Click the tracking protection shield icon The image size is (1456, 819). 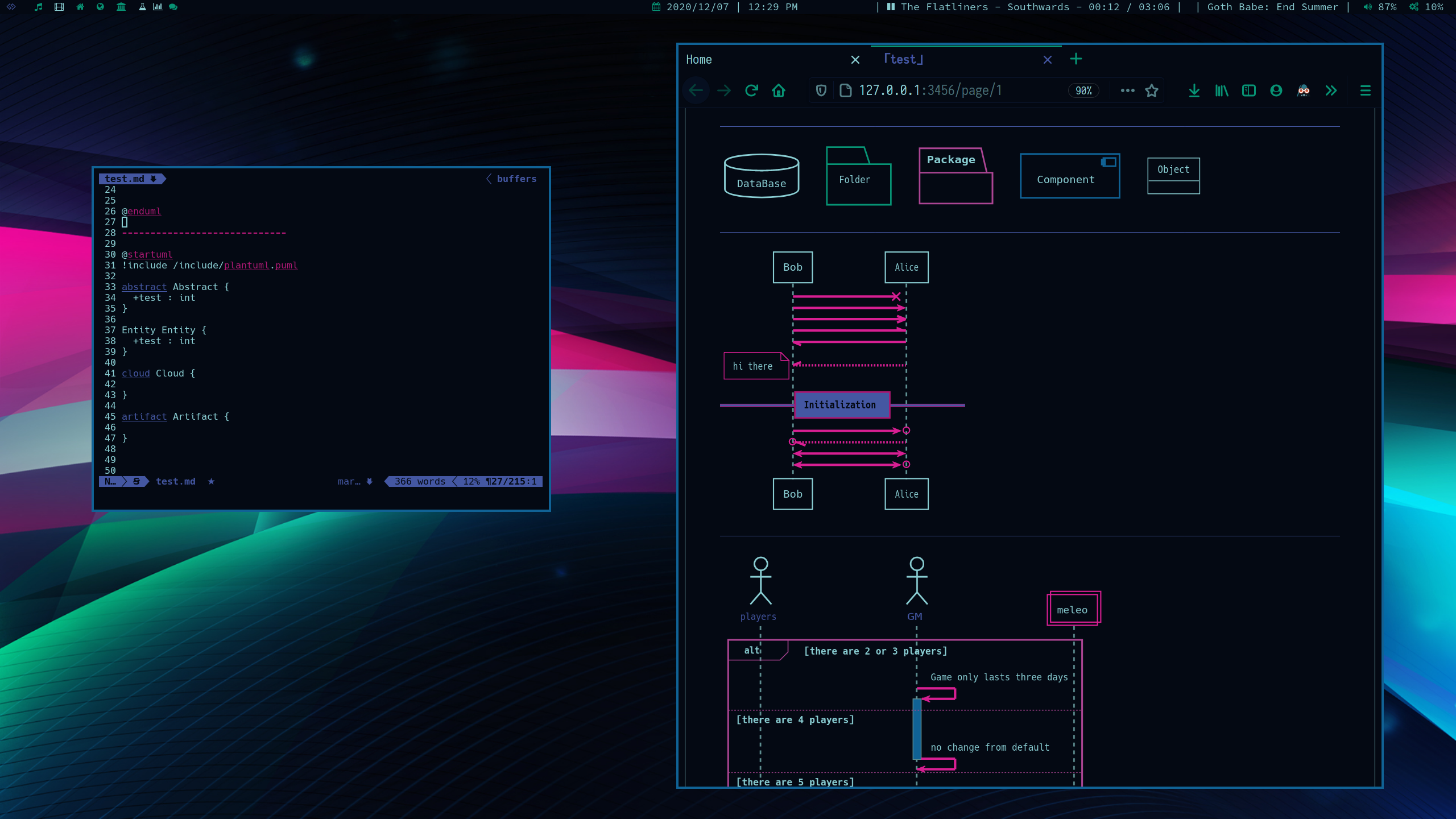click(x=821, y=90)
